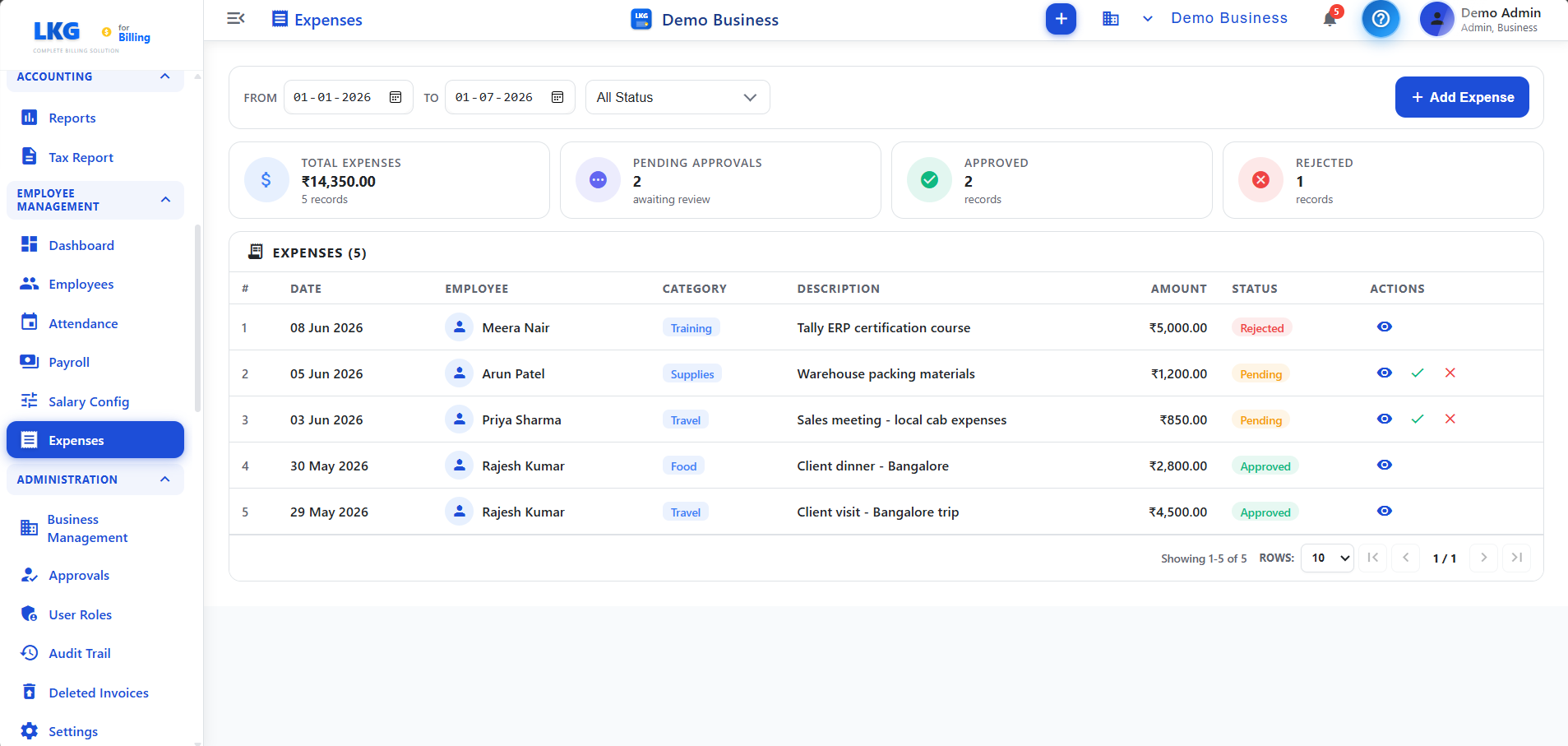Open Approvals in the sidebar
The width and height of the screenshot is (1568, 746).
coord(95,575)
